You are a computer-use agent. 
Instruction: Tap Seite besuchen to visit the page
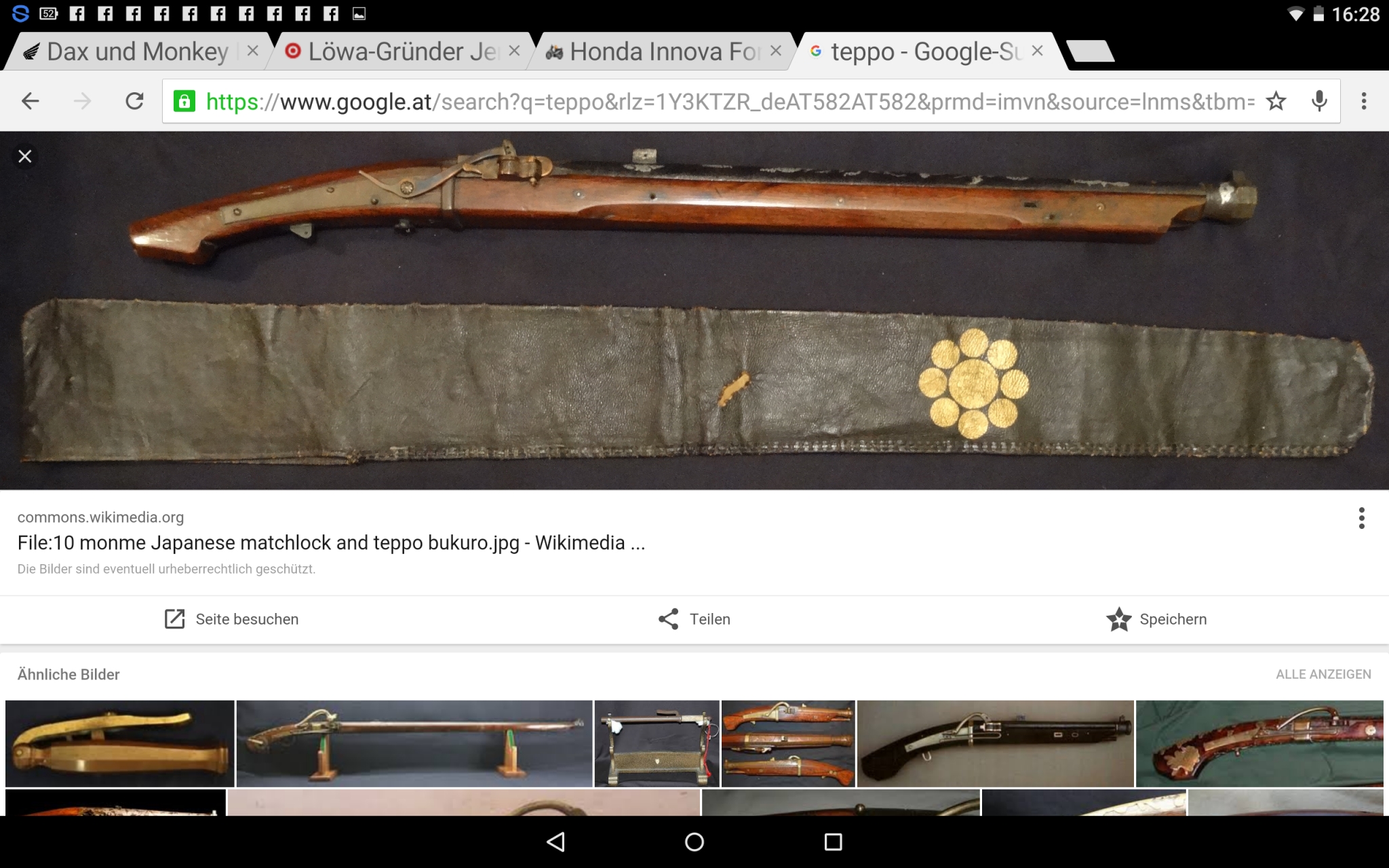pyautogui.click(x=232, y=619)
